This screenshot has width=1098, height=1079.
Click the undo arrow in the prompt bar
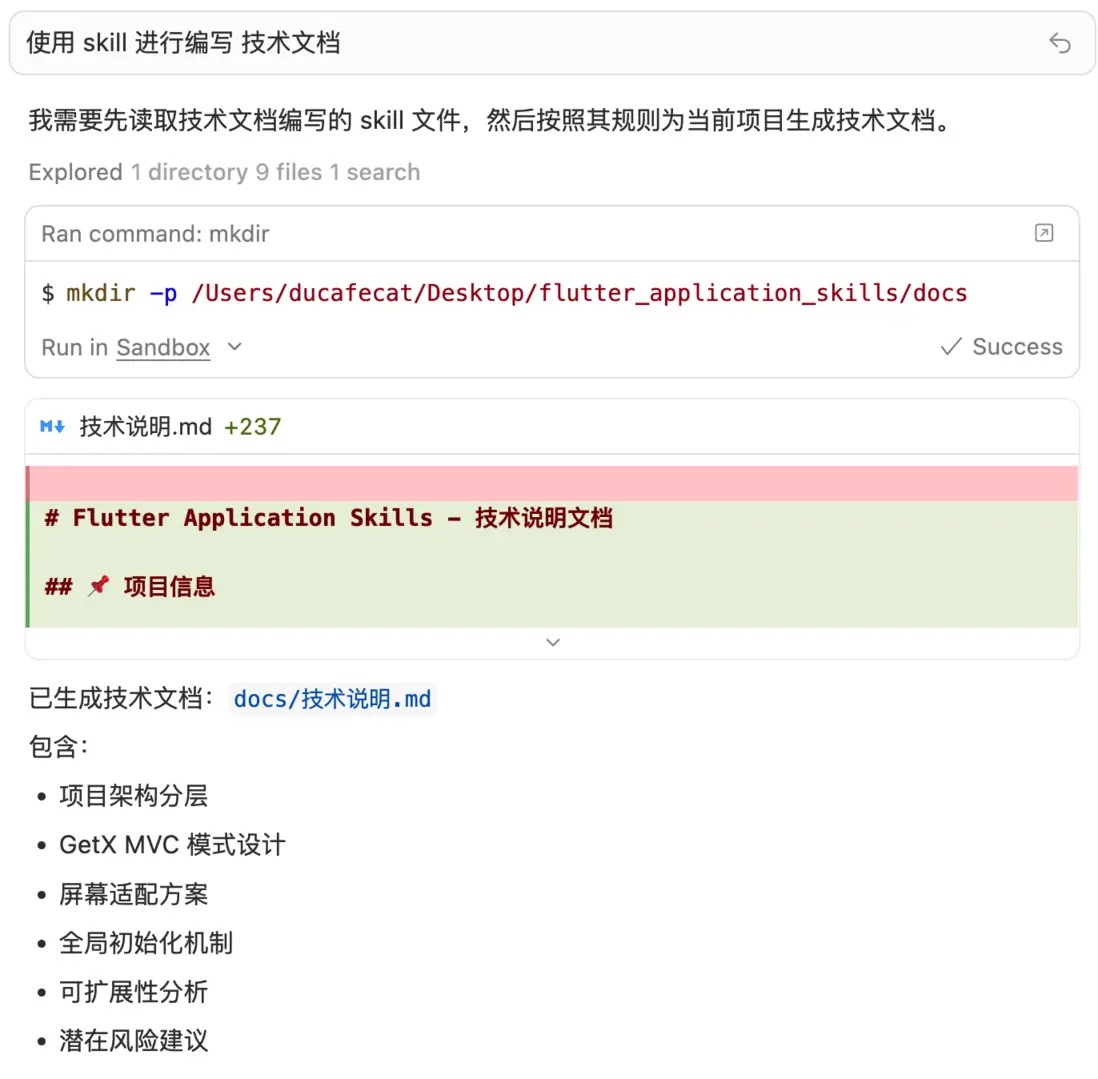(x=1059, y=43)
